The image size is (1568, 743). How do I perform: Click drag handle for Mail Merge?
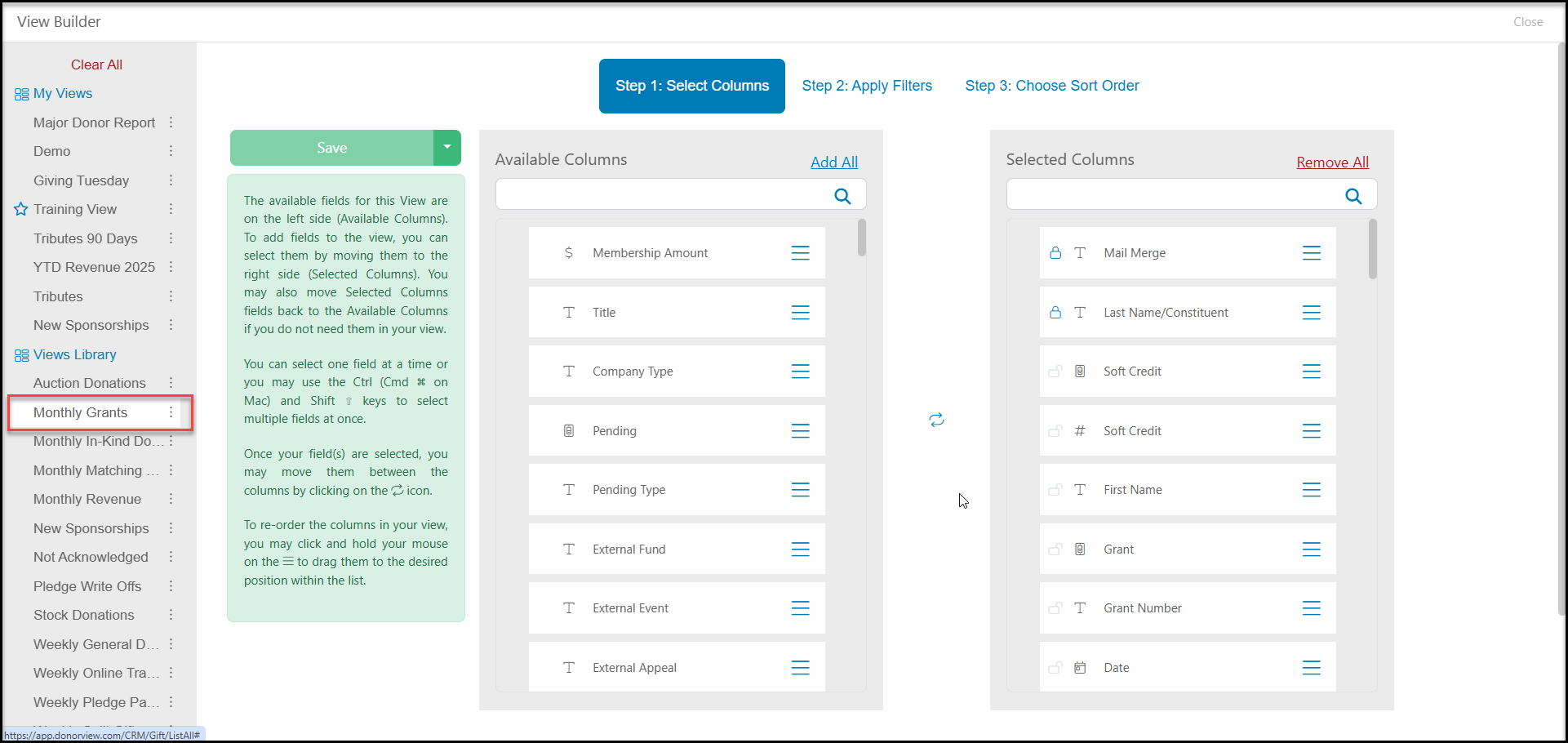1311,253
